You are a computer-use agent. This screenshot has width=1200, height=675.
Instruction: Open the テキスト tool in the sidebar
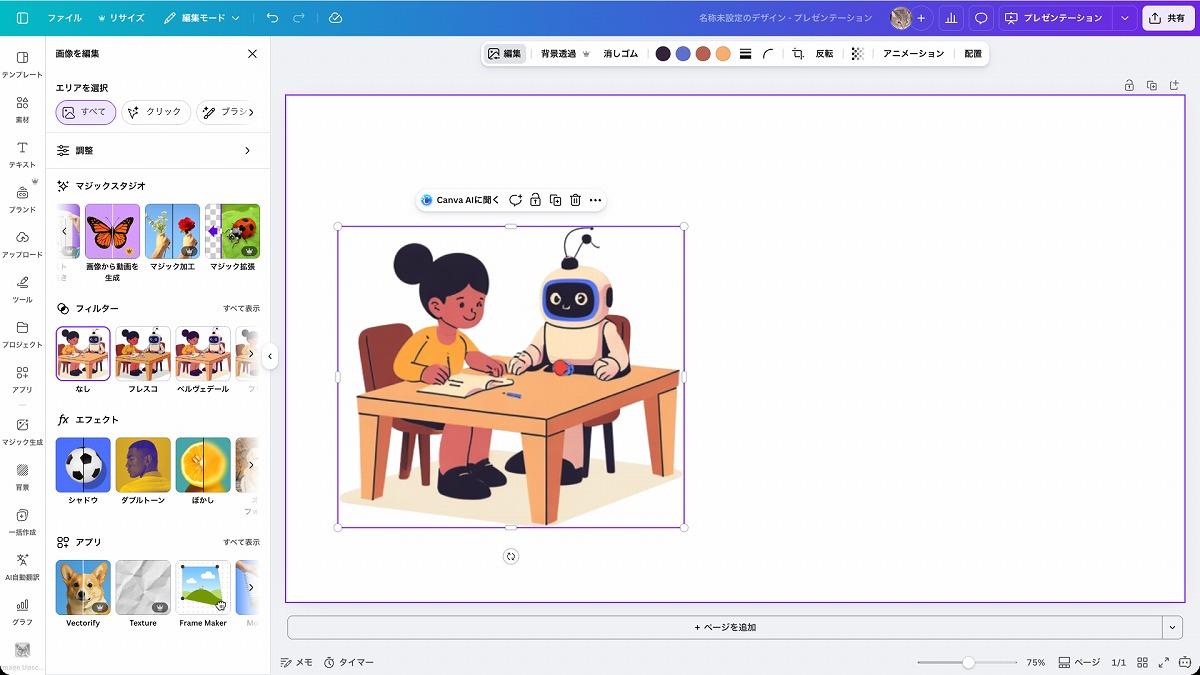coord(22,153)
